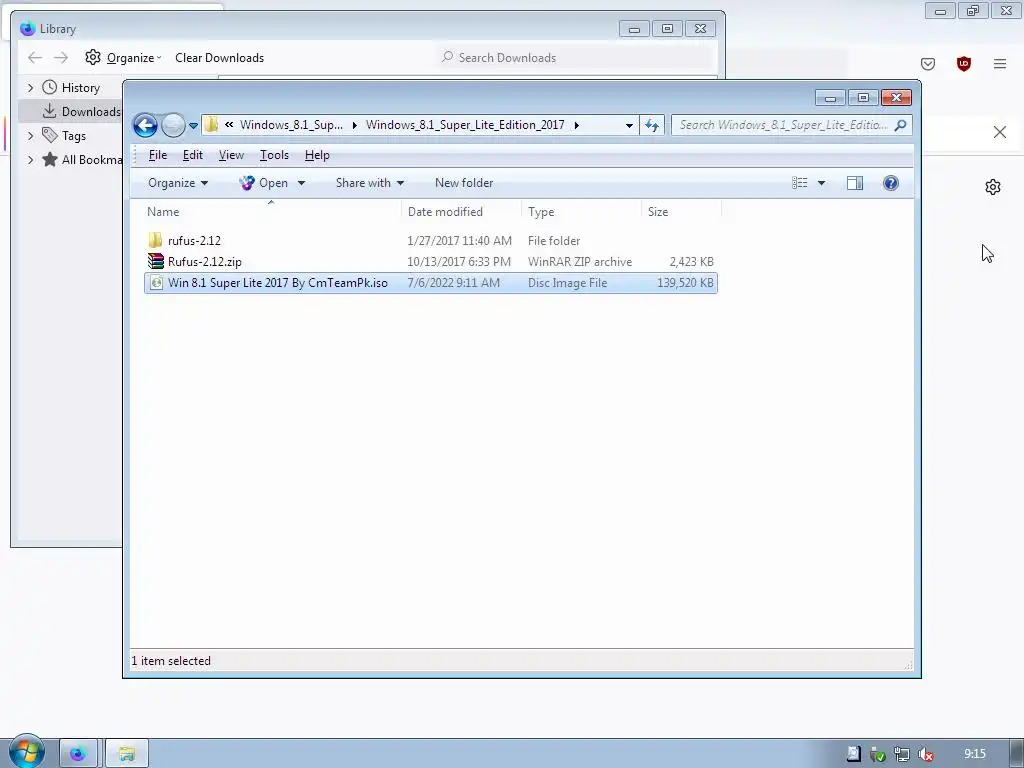Image resolution: width=1024 pixels, height=768 pixels.
Task: Switch to Windows Explorer taskbar button
Action: click(x=127, y=754)
